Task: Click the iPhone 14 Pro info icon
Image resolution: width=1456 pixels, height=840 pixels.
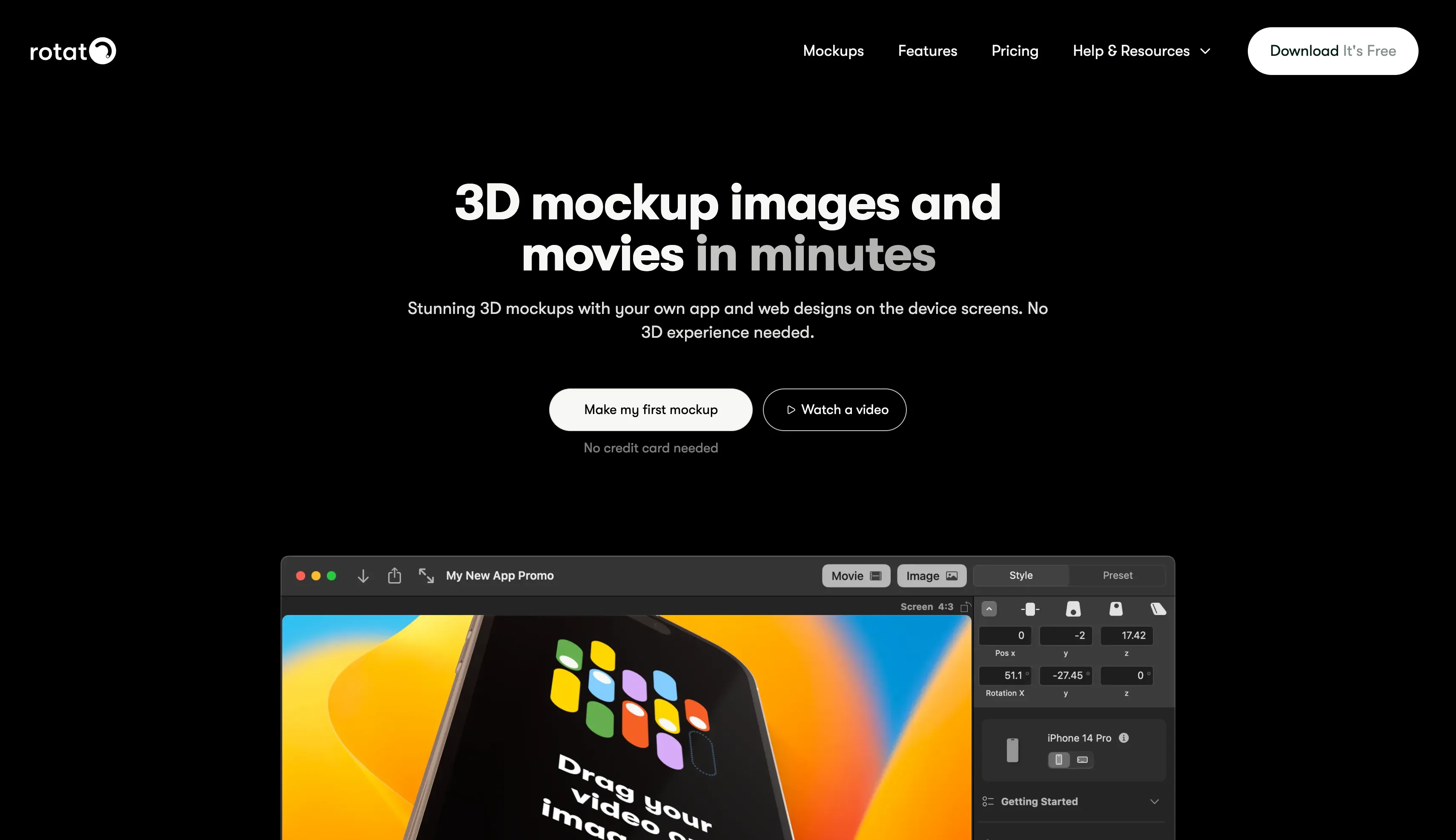Action: (x=1123, y=738)
